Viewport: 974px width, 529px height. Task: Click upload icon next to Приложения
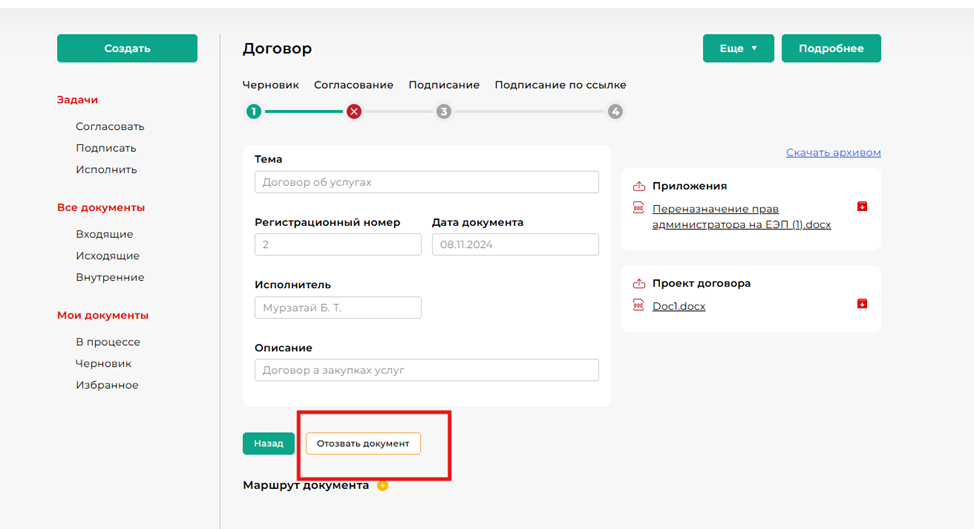(x=639, y=186)
